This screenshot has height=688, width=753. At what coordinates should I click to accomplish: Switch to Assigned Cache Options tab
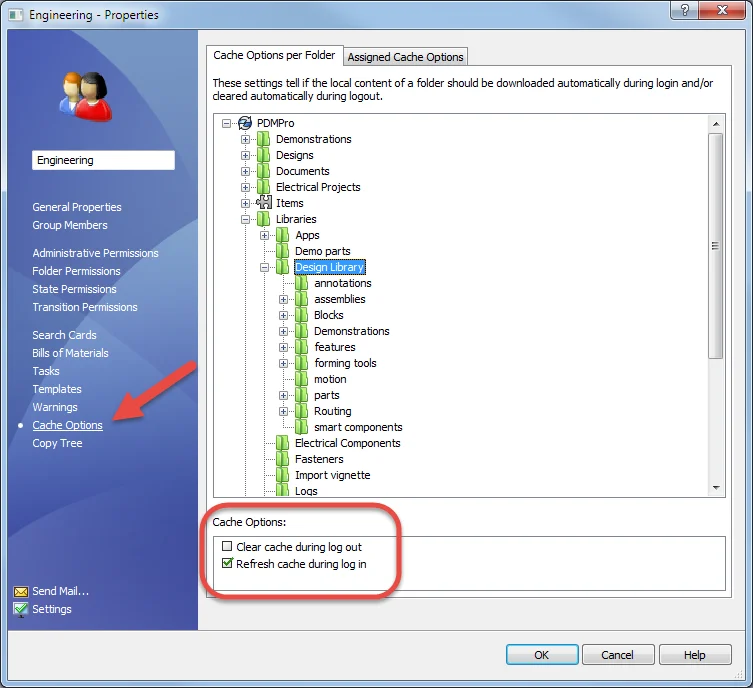point(405,57)
